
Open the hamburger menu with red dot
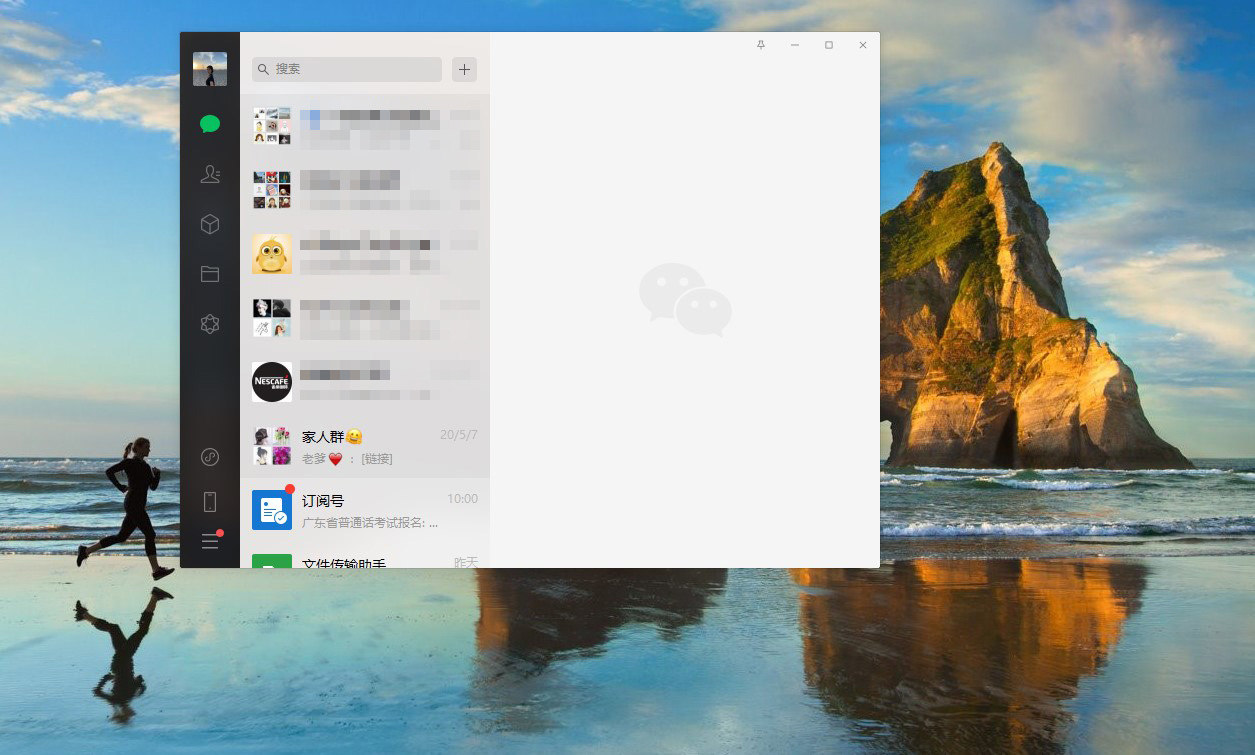tap(210, 541)
